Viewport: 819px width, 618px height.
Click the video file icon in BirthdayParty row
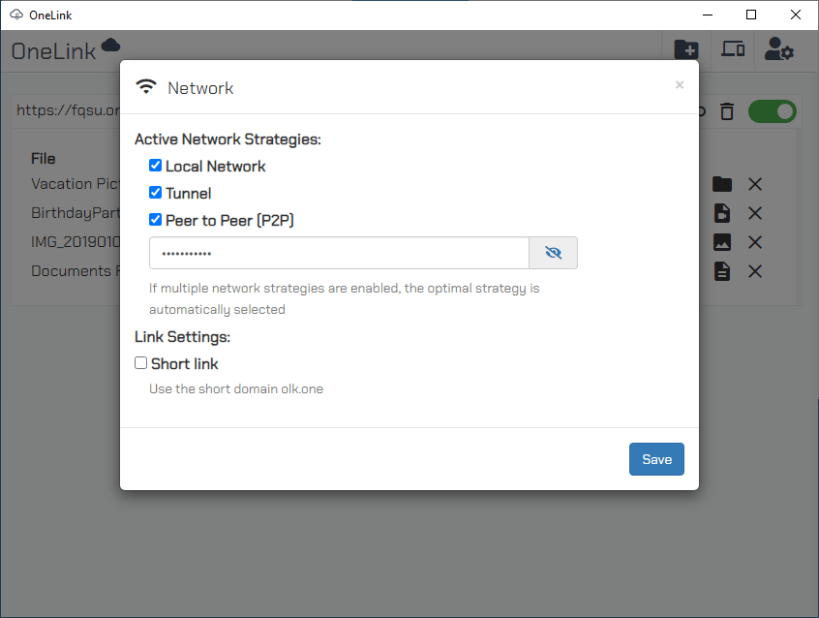coord(722,213)
